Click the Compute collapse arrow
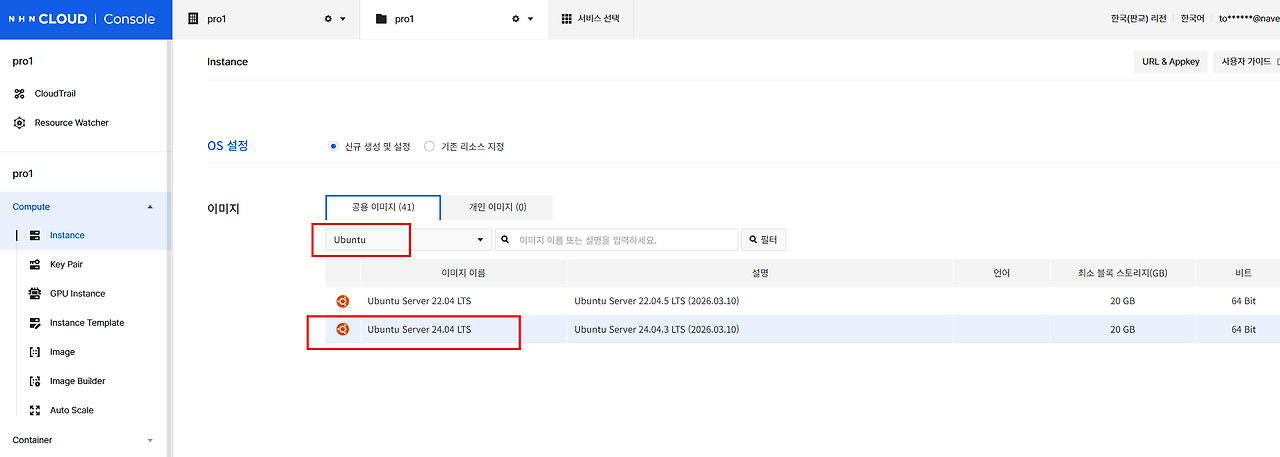The image size is (1280, 457). click(150, 207)
